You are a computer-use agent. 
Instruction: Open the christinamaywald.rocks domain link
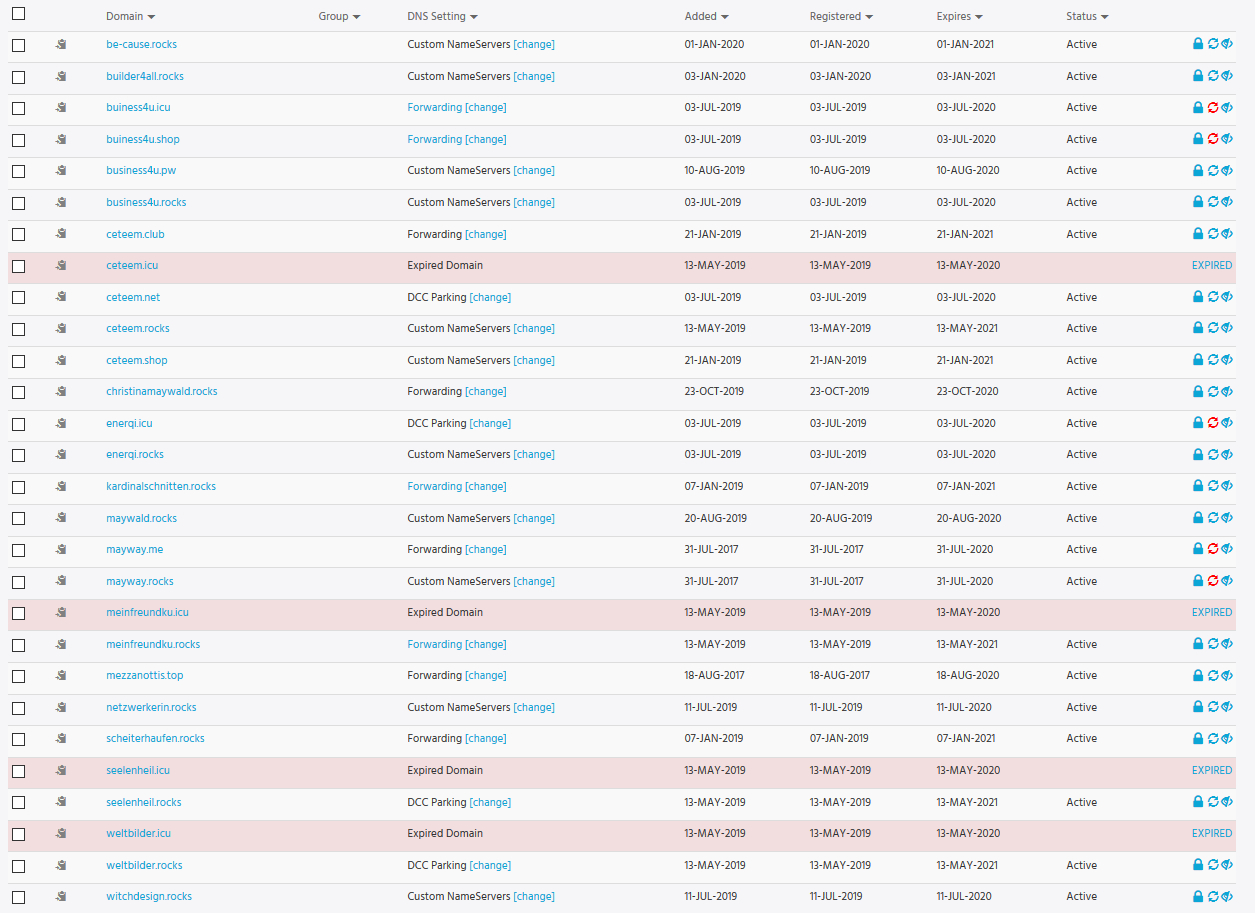(x=161, y=391)
